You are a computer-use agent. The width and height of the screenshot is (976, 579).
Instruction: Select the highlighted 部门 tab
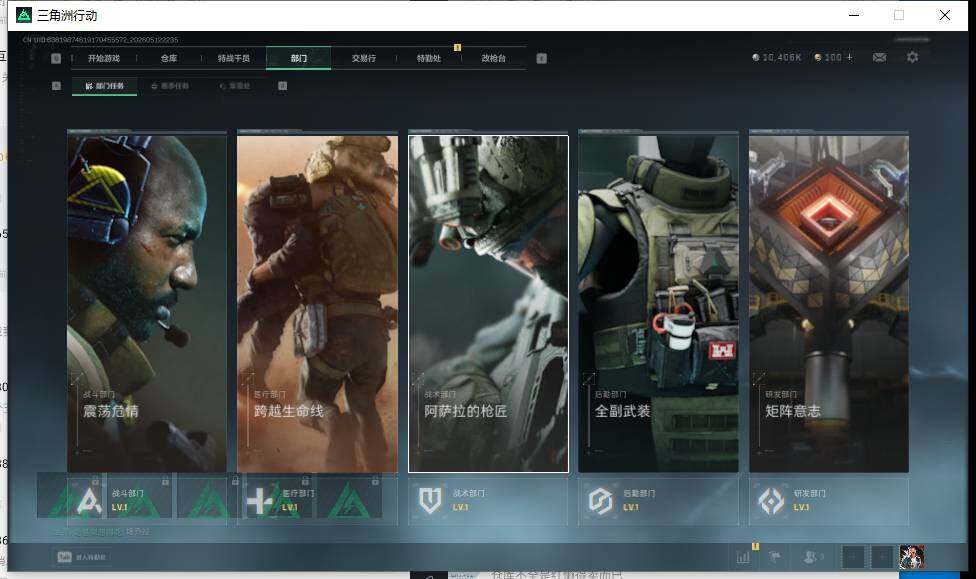click(x=299, y=58)
